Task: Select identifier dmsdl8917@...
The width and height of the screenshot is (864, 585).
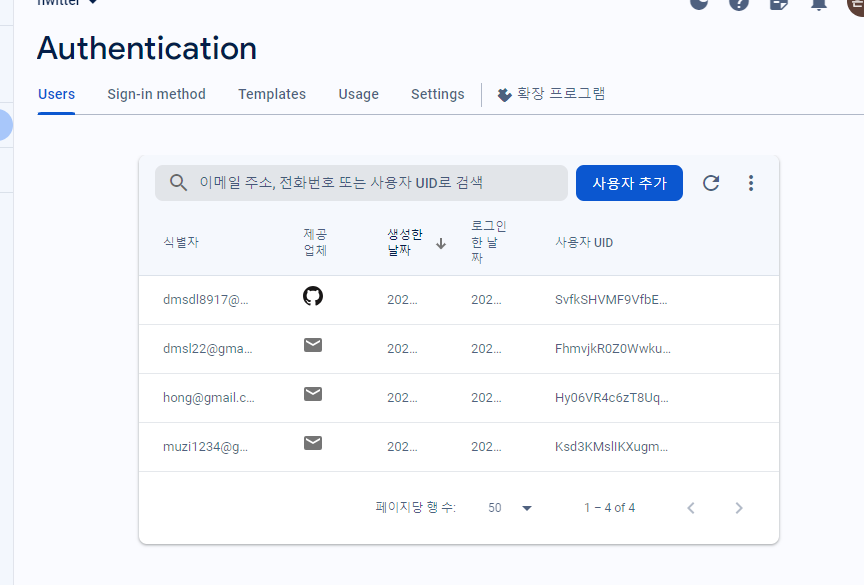Action: 206,300
